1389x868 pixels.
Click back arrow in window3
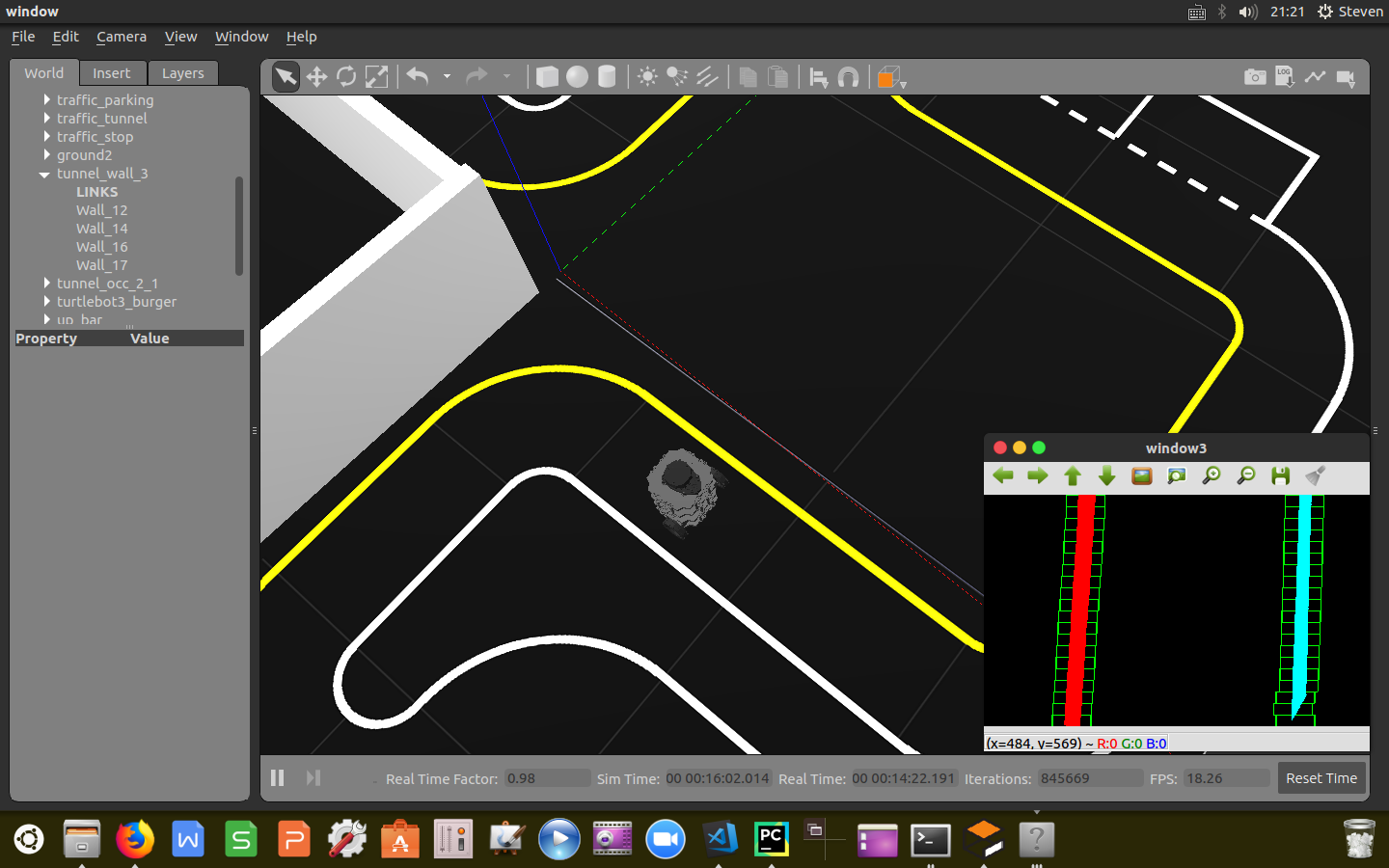pyautogui.click(x=1003, y=475)
